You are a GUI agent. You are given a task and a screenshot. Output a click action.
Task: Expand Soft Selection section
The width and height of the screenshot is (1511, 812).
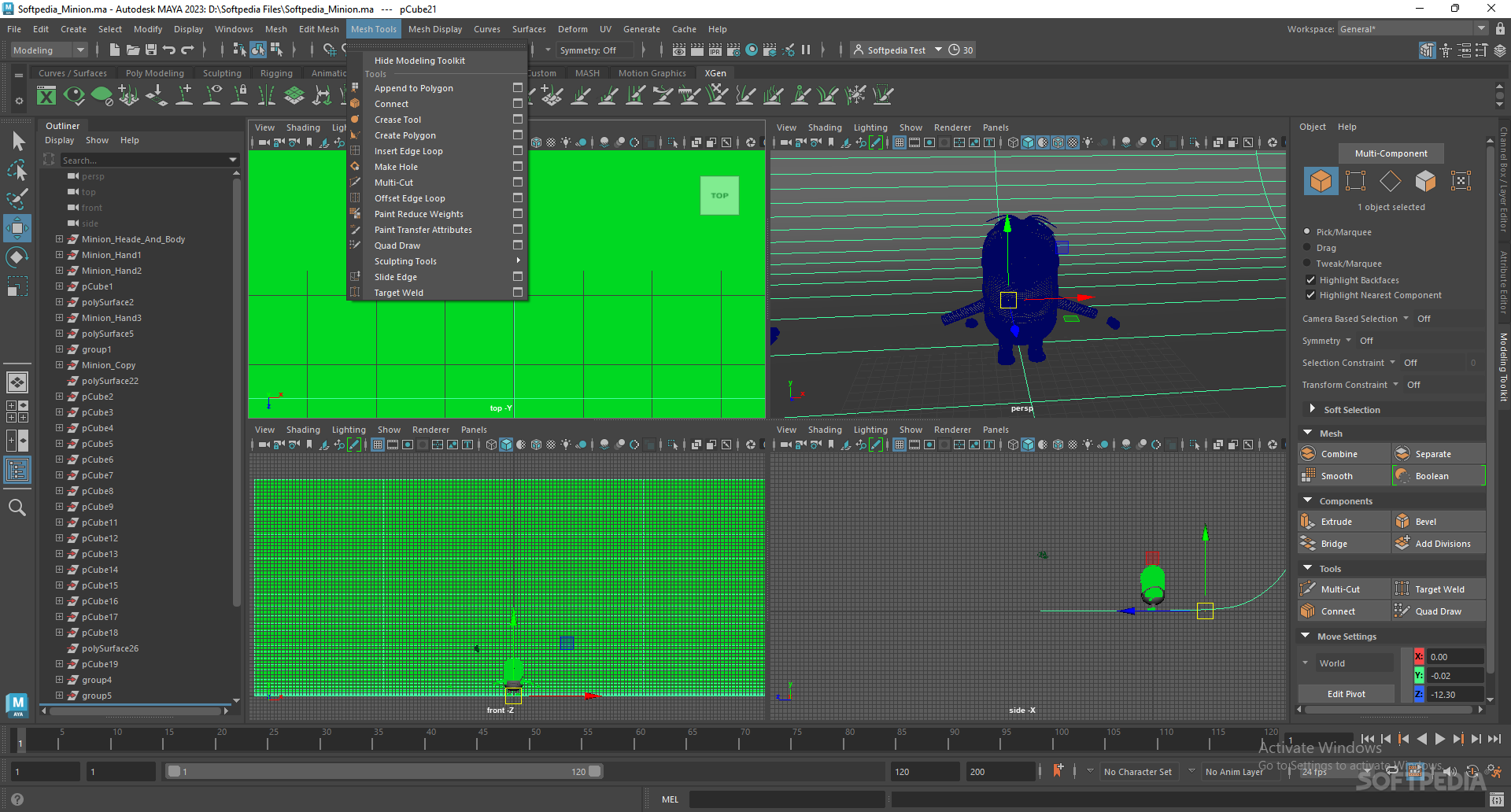(1312, 409)
